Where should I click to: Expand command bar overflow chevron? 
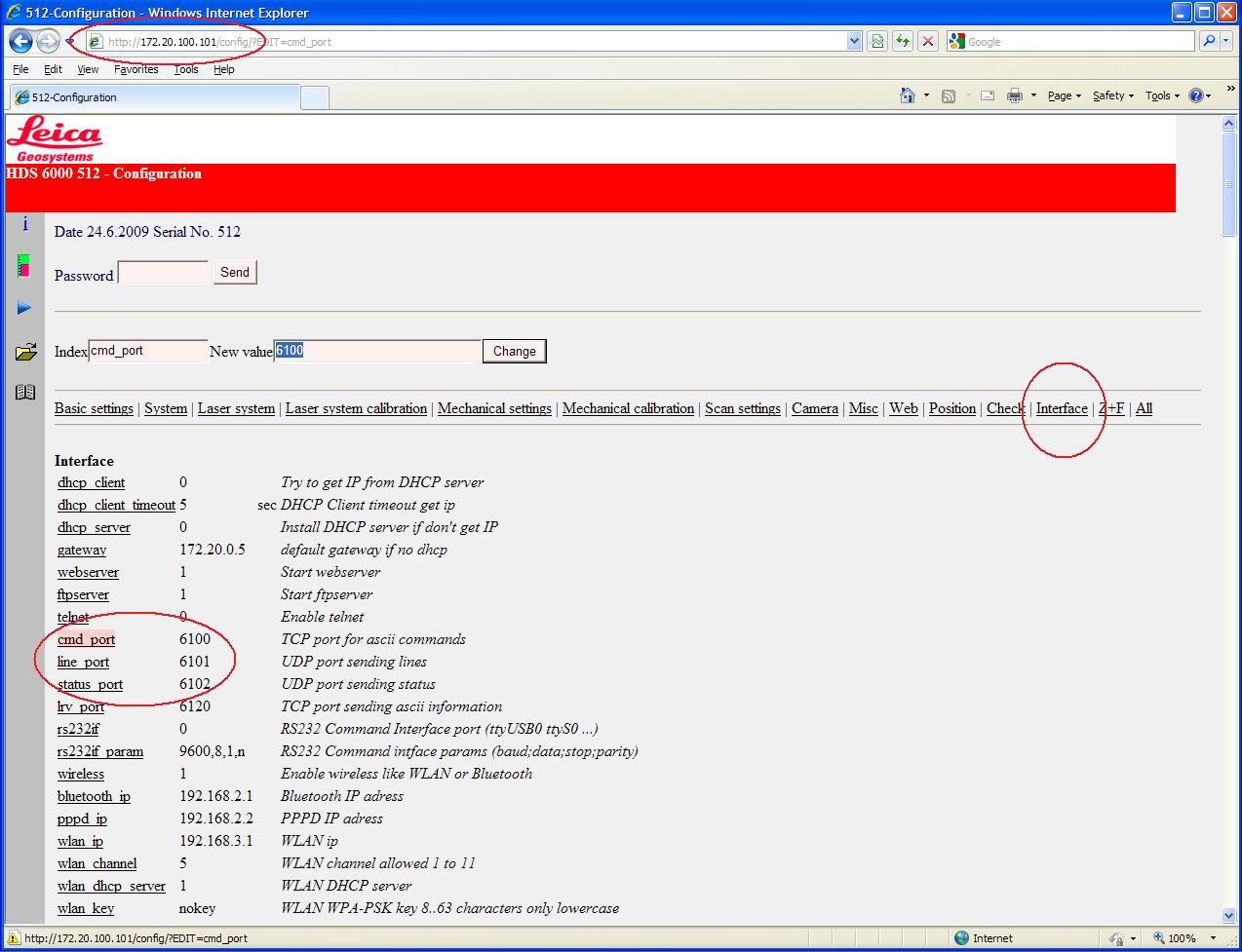pos(1230,89)
